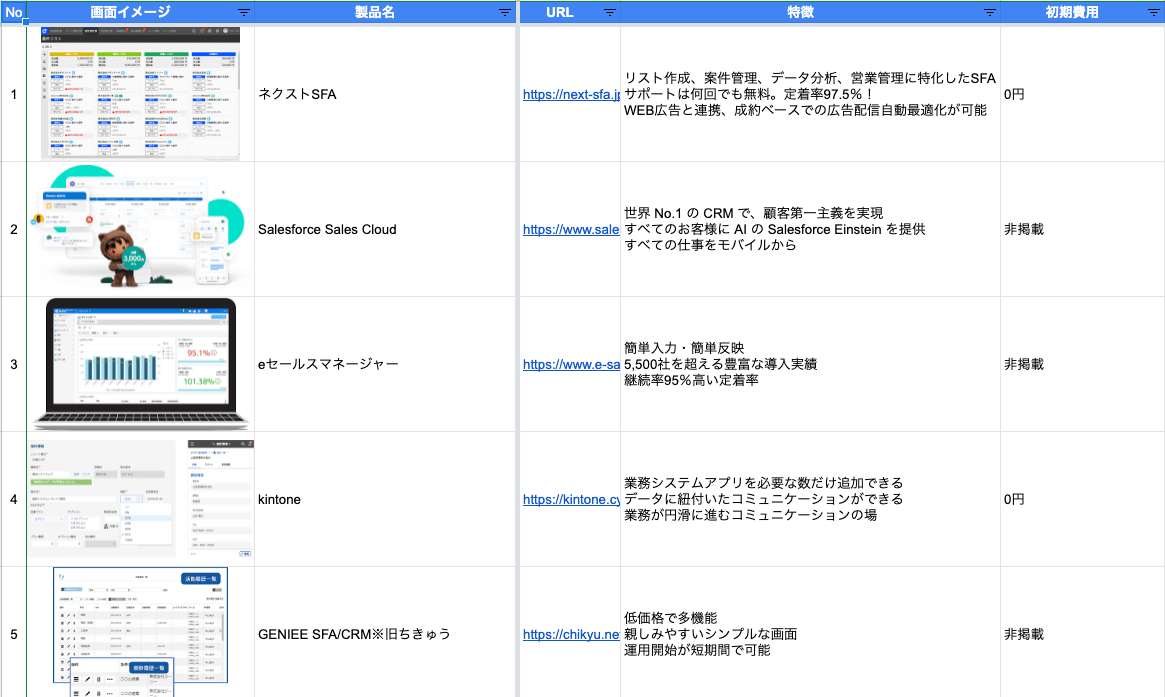This screenshot has height=697, width=1165.
Task: Open filter dropdown for 画面イメージ column
Action: (x=244, y=13)
